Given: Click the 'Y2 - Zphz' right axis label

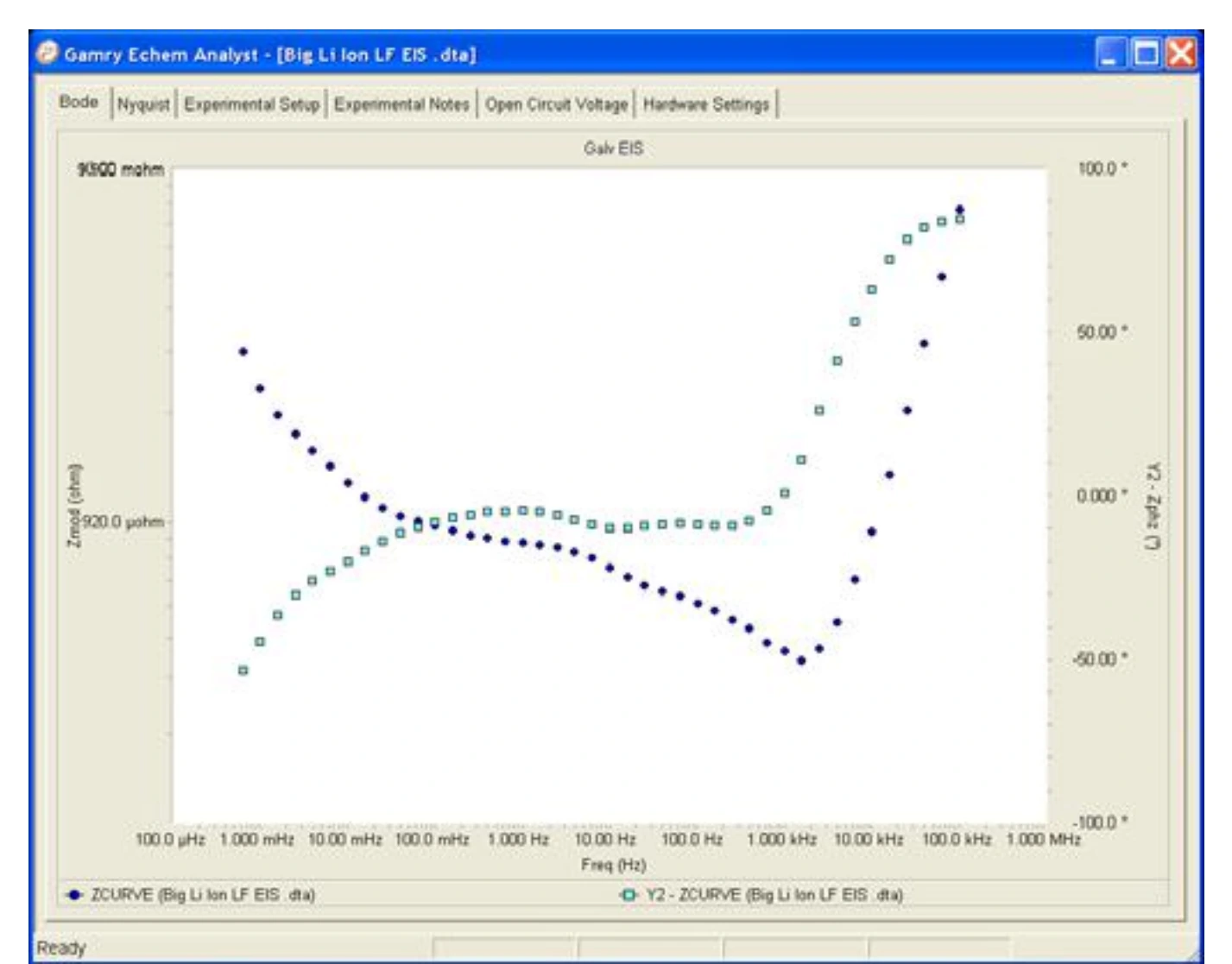Looking at the screenshot, I should pos(1153,506).
